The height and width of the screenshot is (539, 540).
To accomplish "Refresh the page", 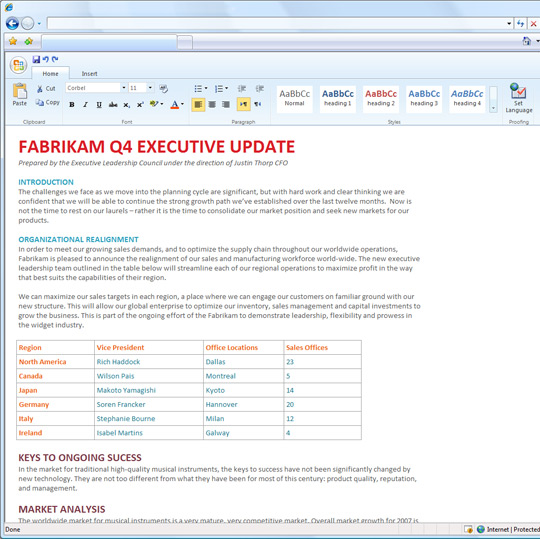I will (x=520, y=23).
